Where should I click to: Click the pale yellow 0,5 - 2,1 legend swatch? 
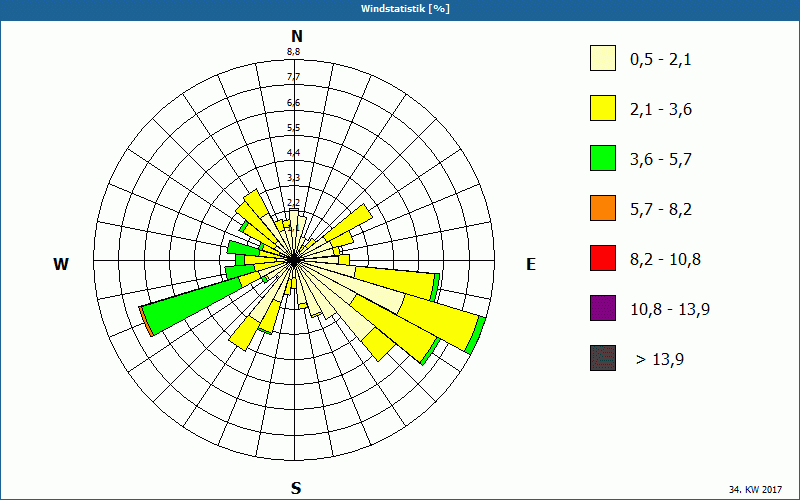tap(603, 58)
